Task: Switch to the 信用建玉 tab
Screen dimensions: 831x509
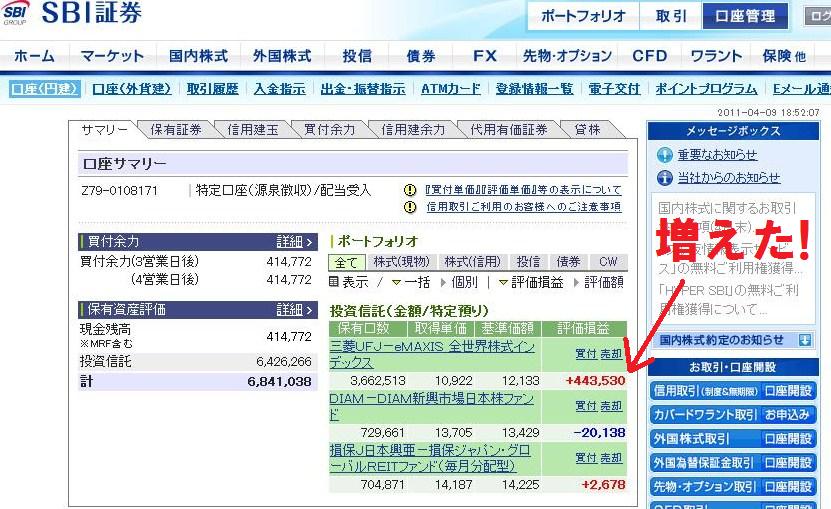Action: [252, 130]
